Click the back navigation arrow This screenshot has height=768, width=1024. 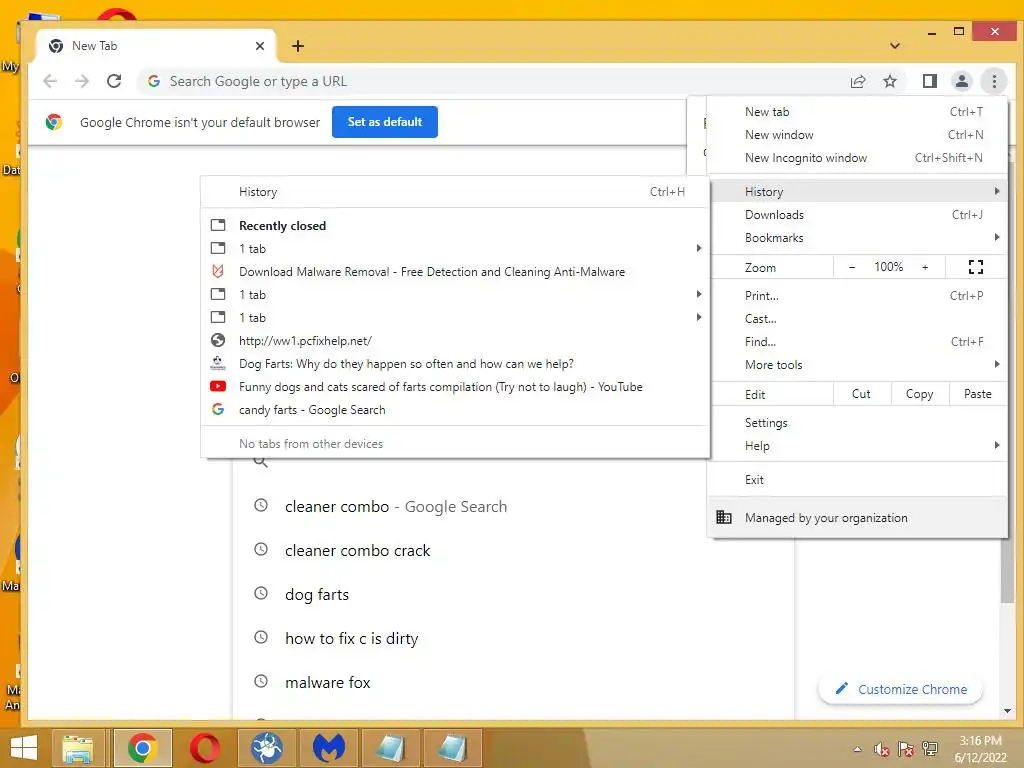point(50,81)
